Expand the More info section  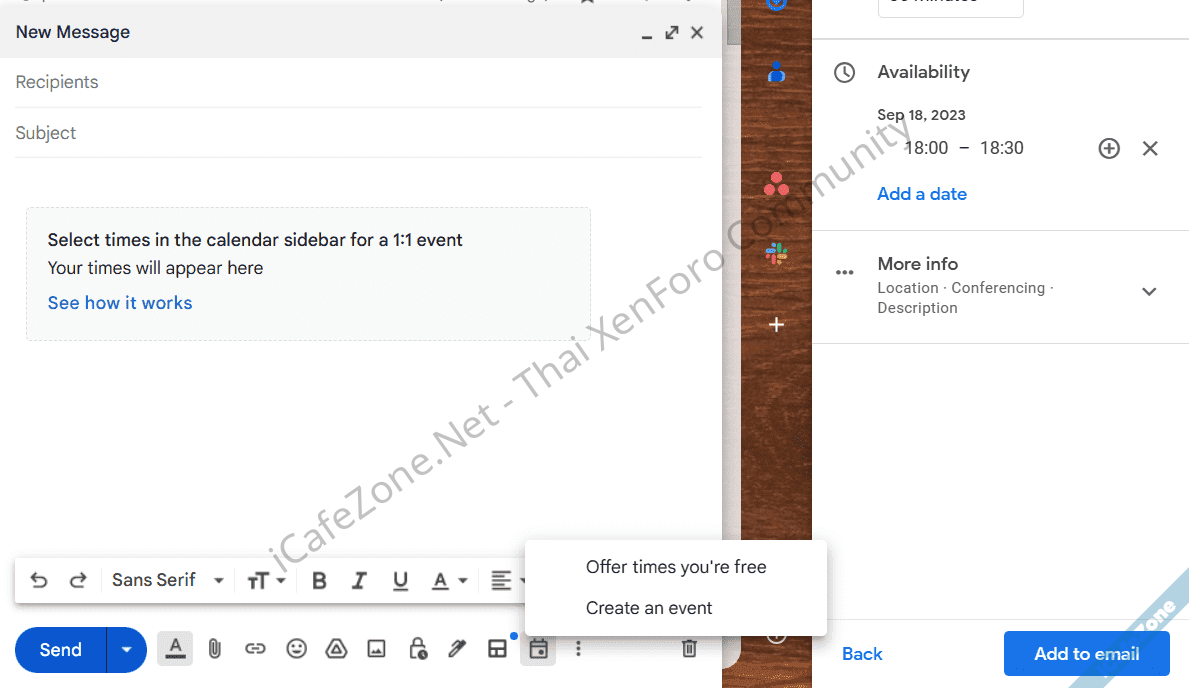(1149, 291)
